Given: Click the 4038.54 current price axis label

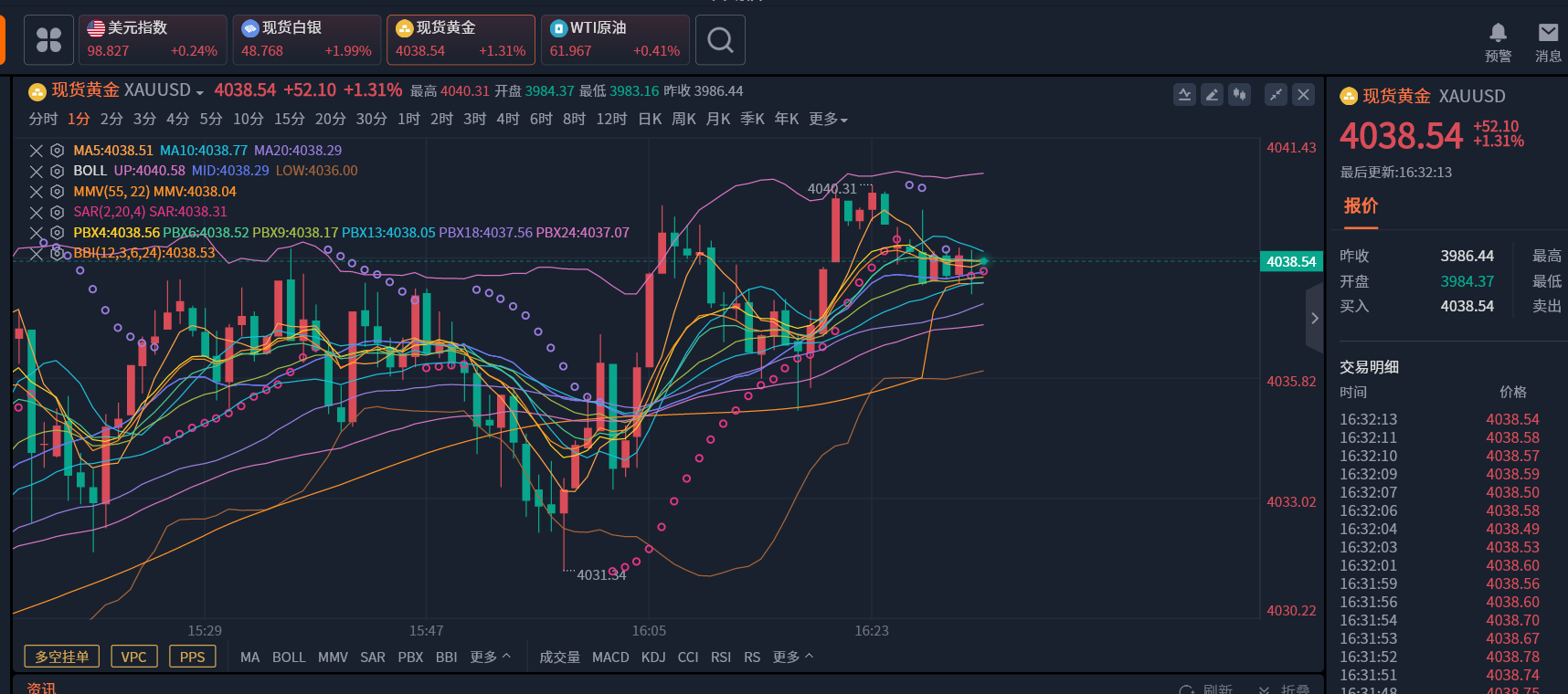Looking at the screenshot, I should (x=1291, y=262).
